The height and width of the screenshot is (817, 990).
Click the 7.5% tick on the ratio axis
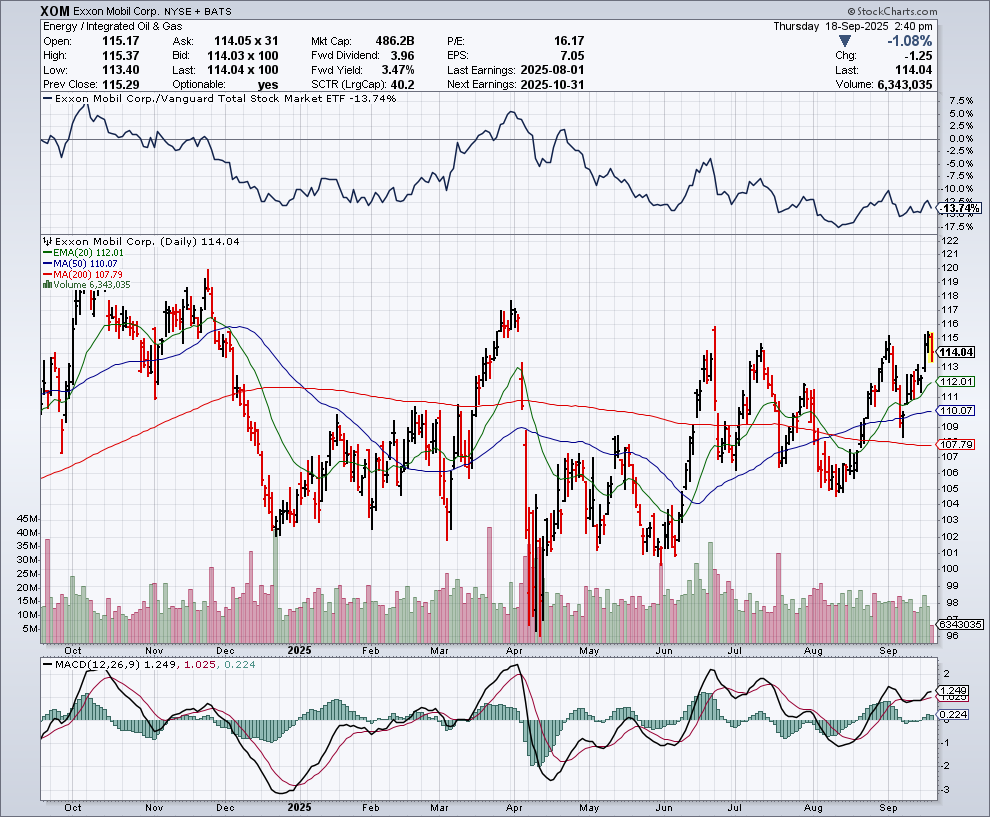(961, 101)
